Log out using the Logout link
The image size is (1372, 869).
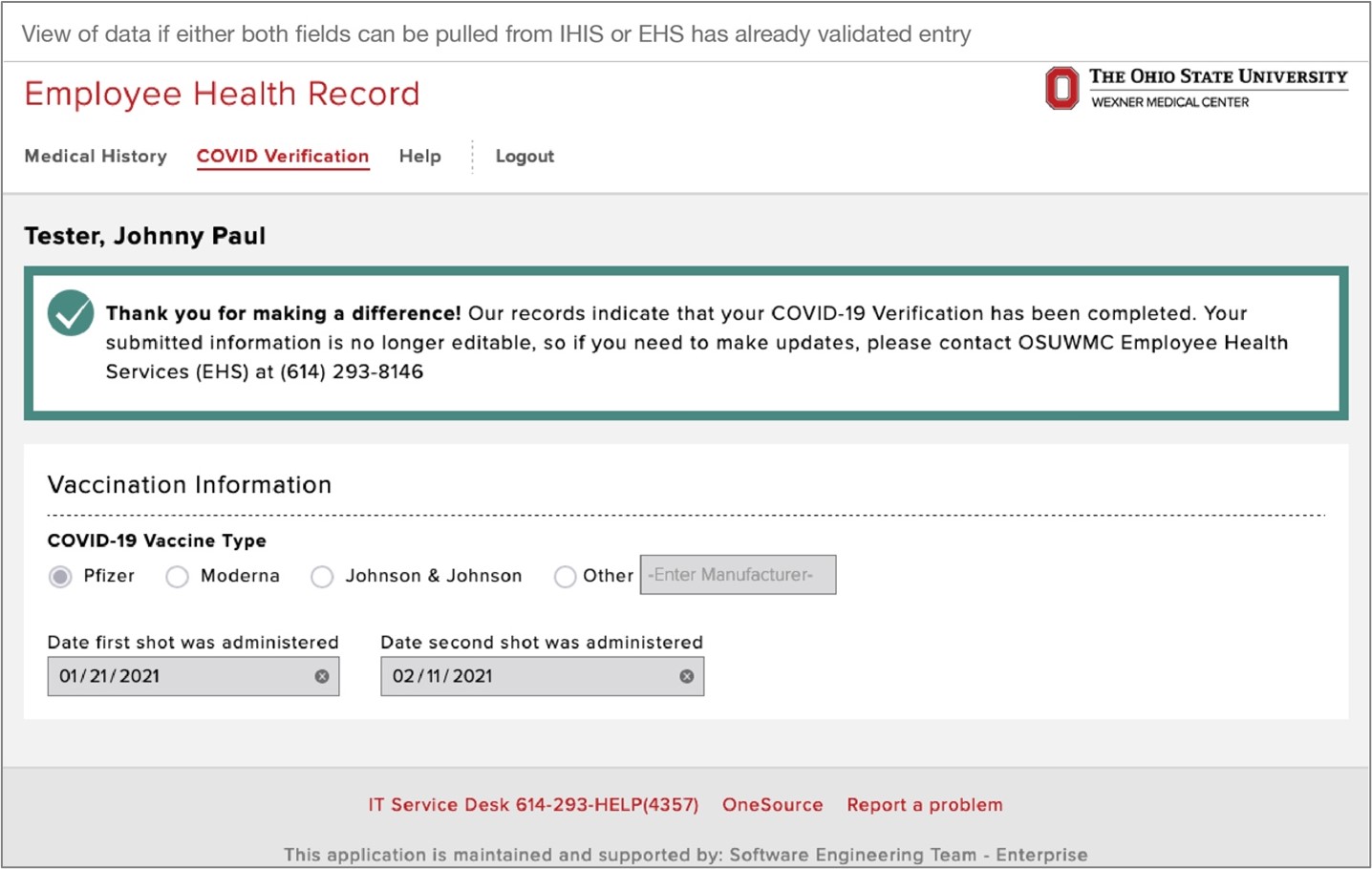[525, 157]
